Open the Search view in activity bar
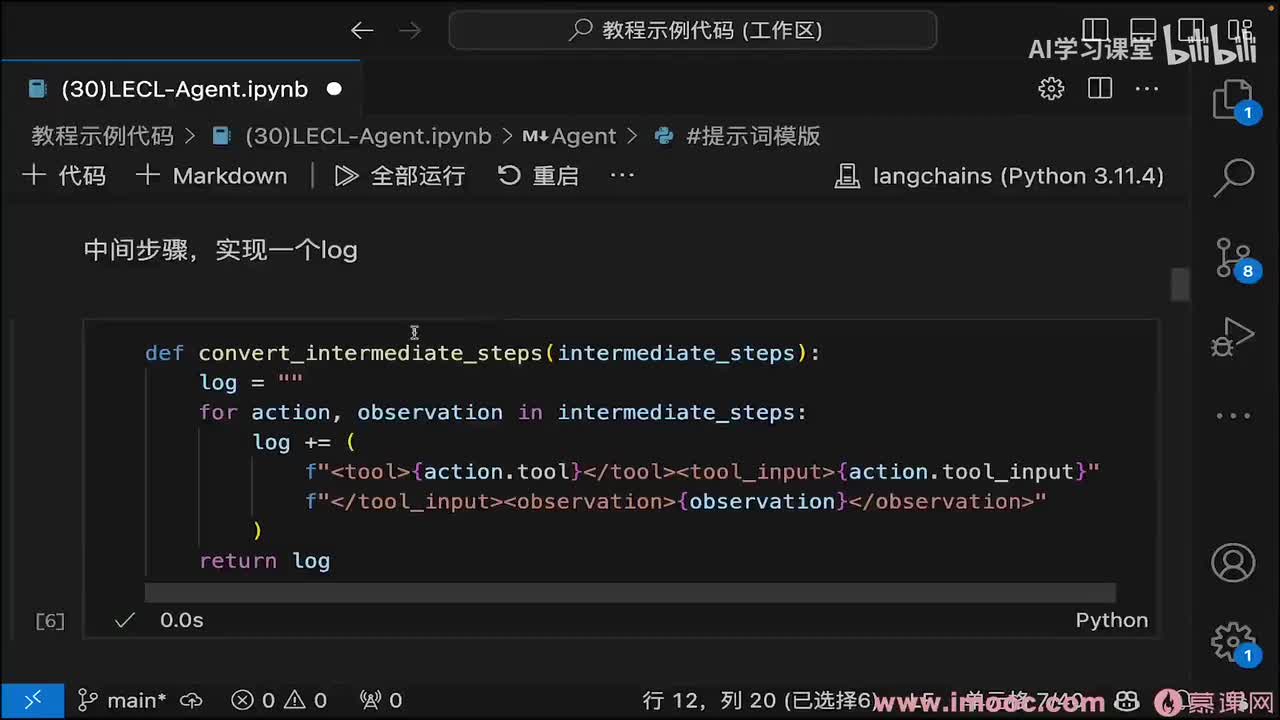This screenshot has width=1280, height=720. (x=1233, y=178)
